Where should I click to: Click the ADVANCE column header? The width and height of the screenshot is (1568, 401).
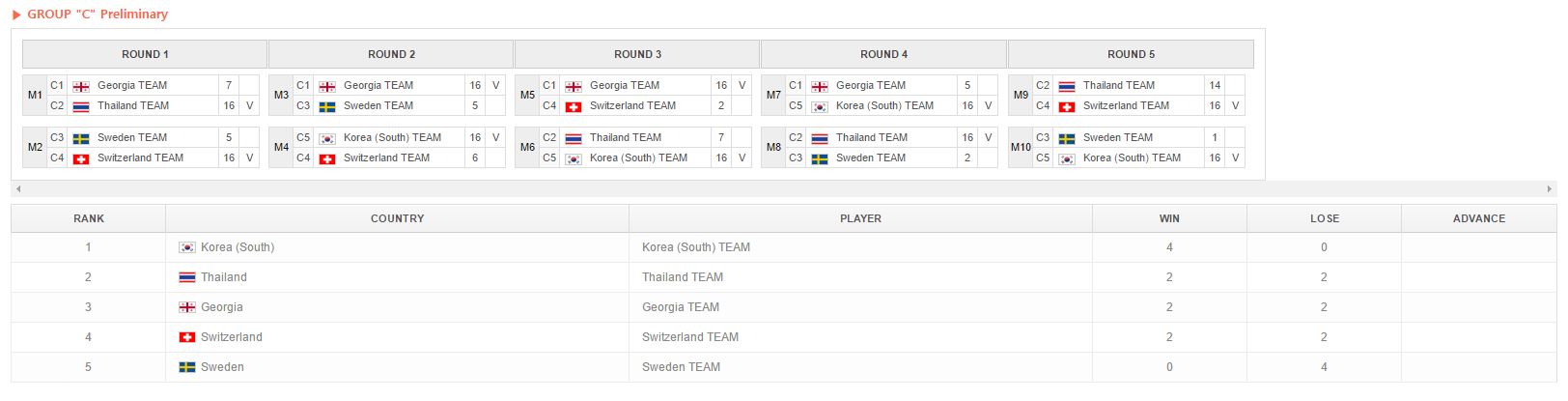tap(1478, 218)
